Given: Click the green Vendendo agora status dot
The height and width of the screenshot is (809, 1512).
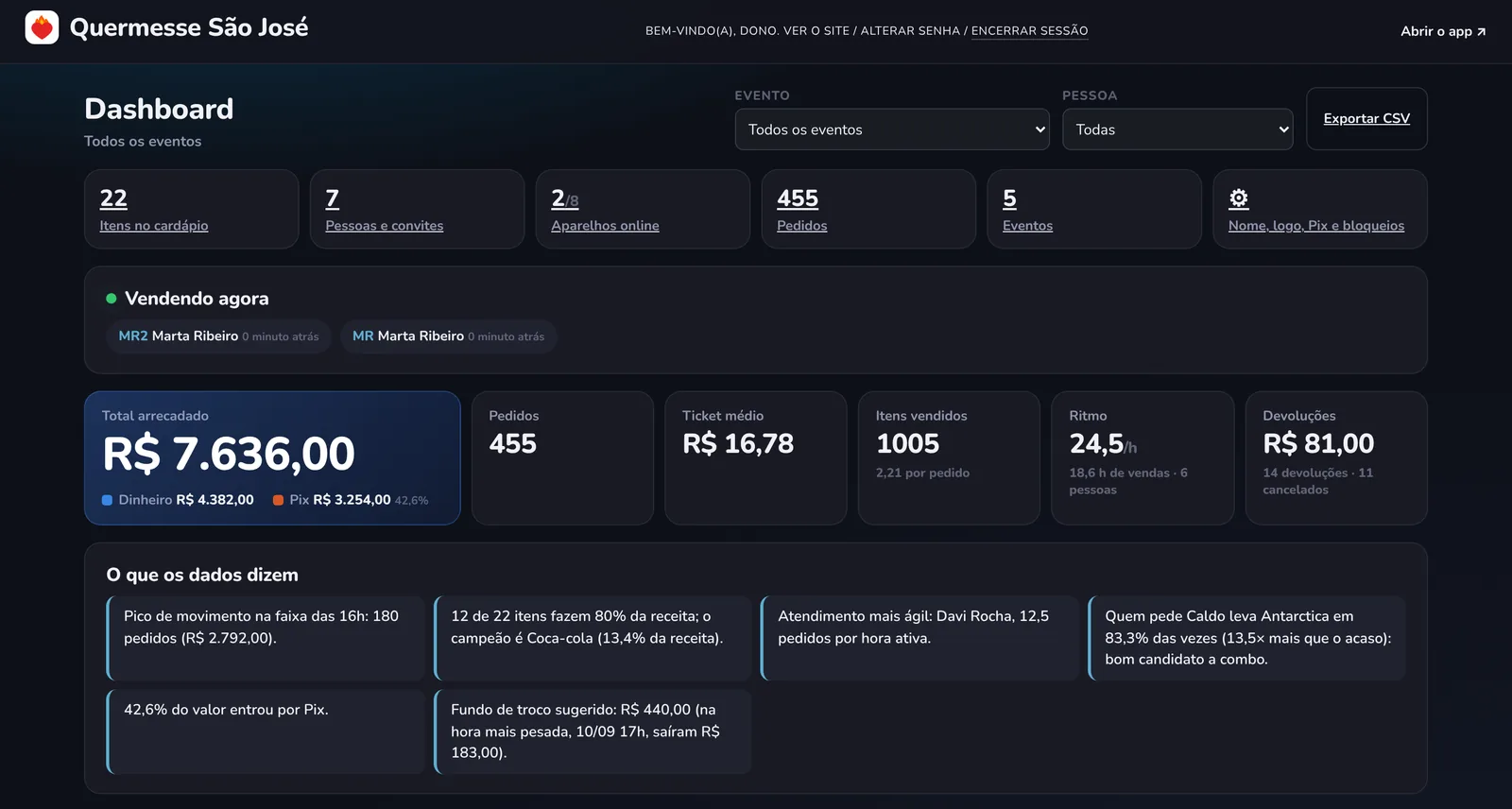Looking at the screenshot, I should click(112, 299).
